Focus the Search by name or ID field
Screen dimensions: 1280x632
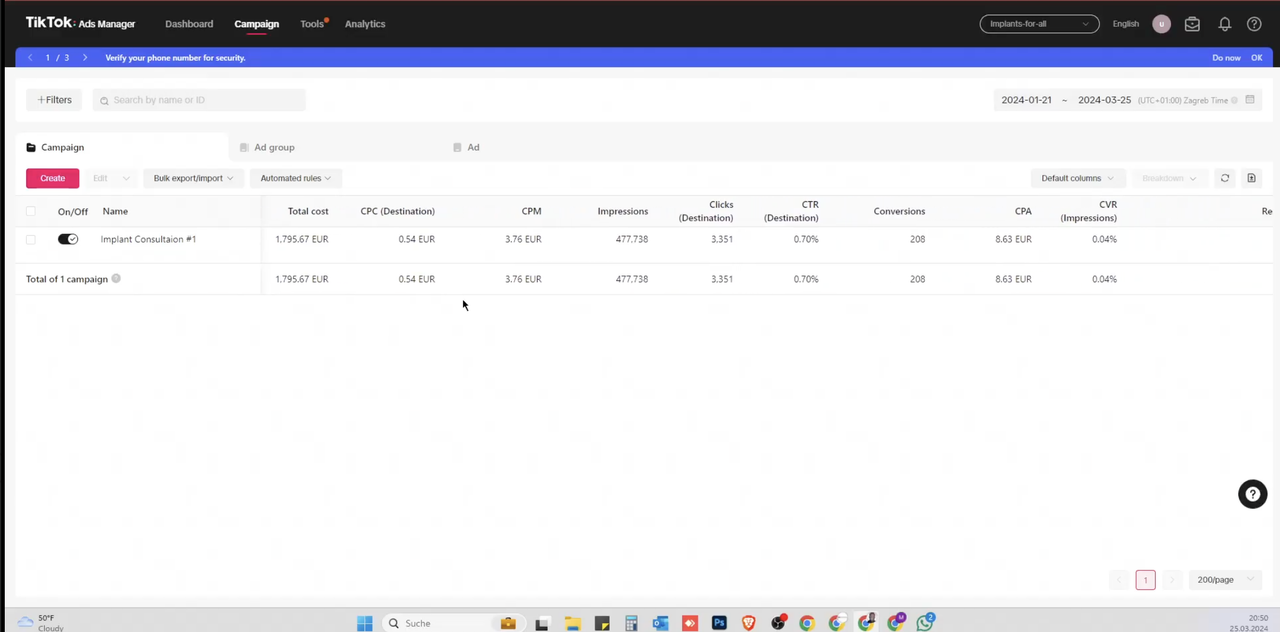200,100
